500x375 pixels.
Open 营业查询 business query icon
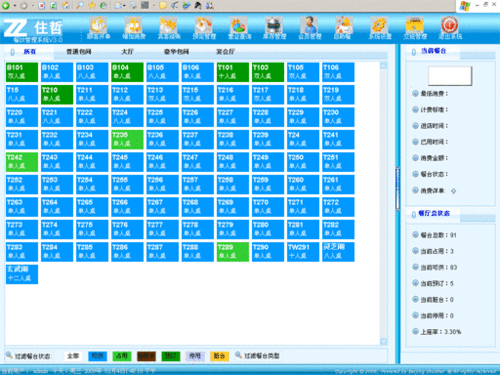pos(239,28)
